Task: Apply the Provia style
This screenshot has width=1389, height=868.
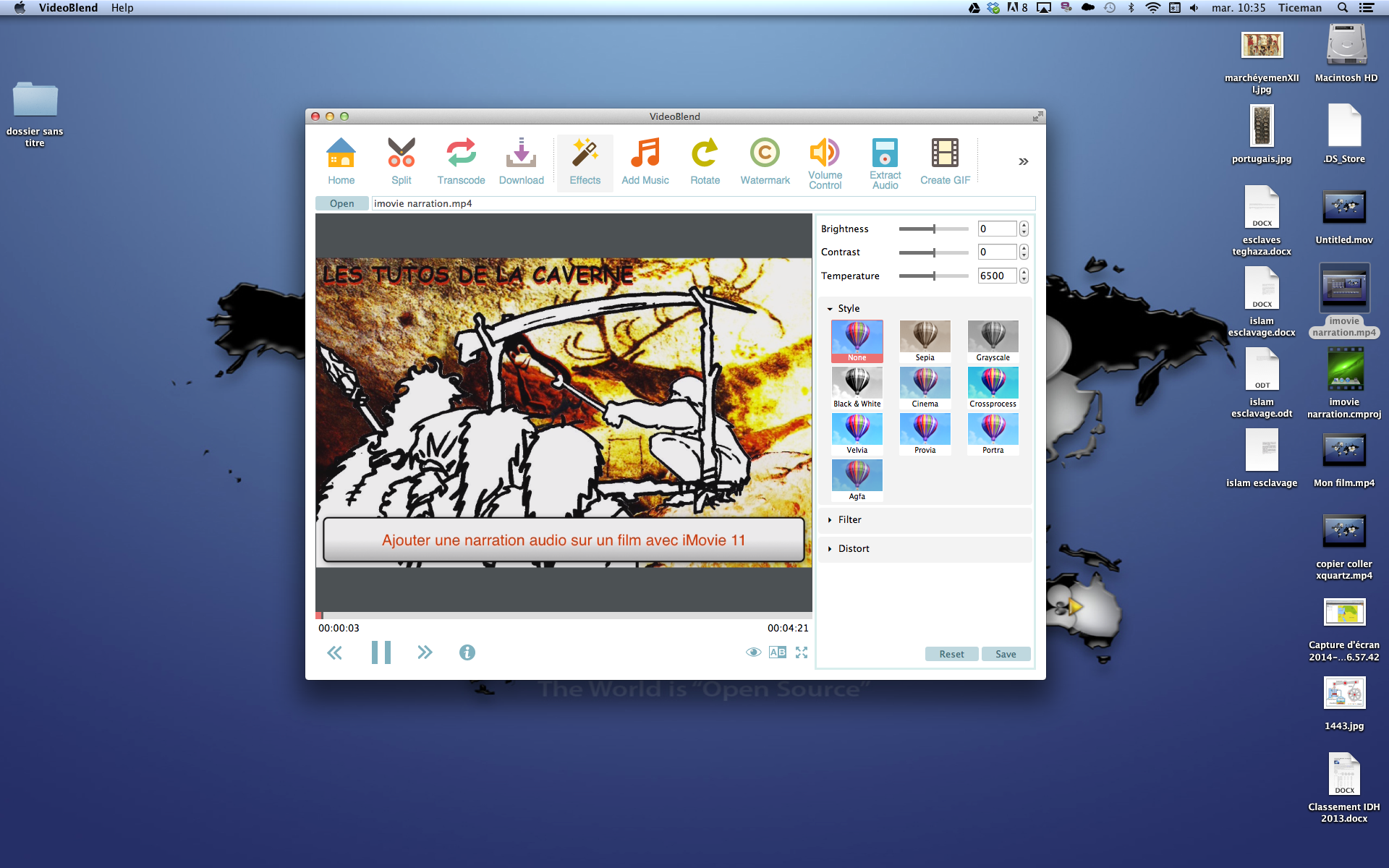Action: coord(925,434)
